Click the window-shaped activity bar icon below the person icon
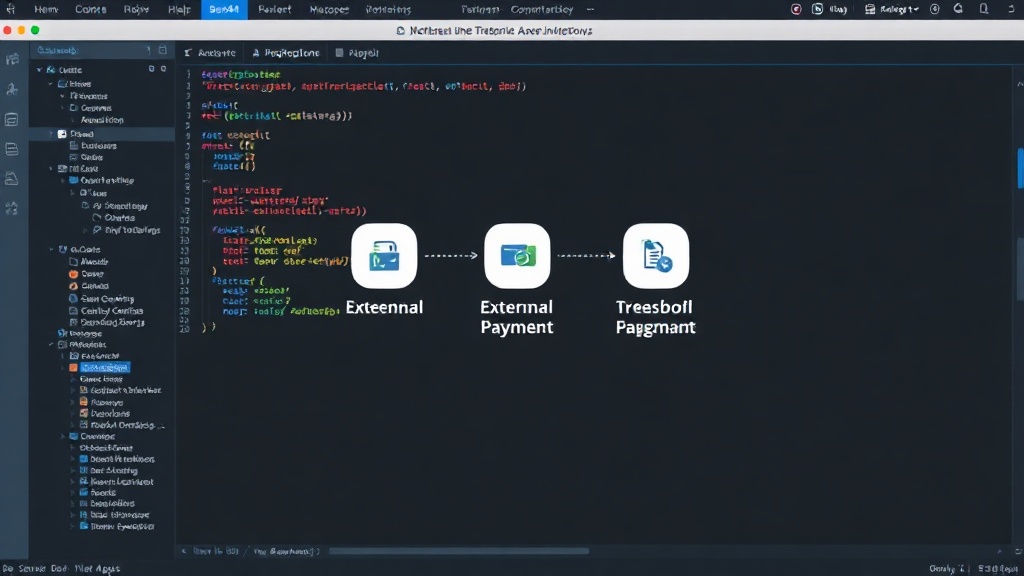The image size is (1024, 576). tap(12, 120)
